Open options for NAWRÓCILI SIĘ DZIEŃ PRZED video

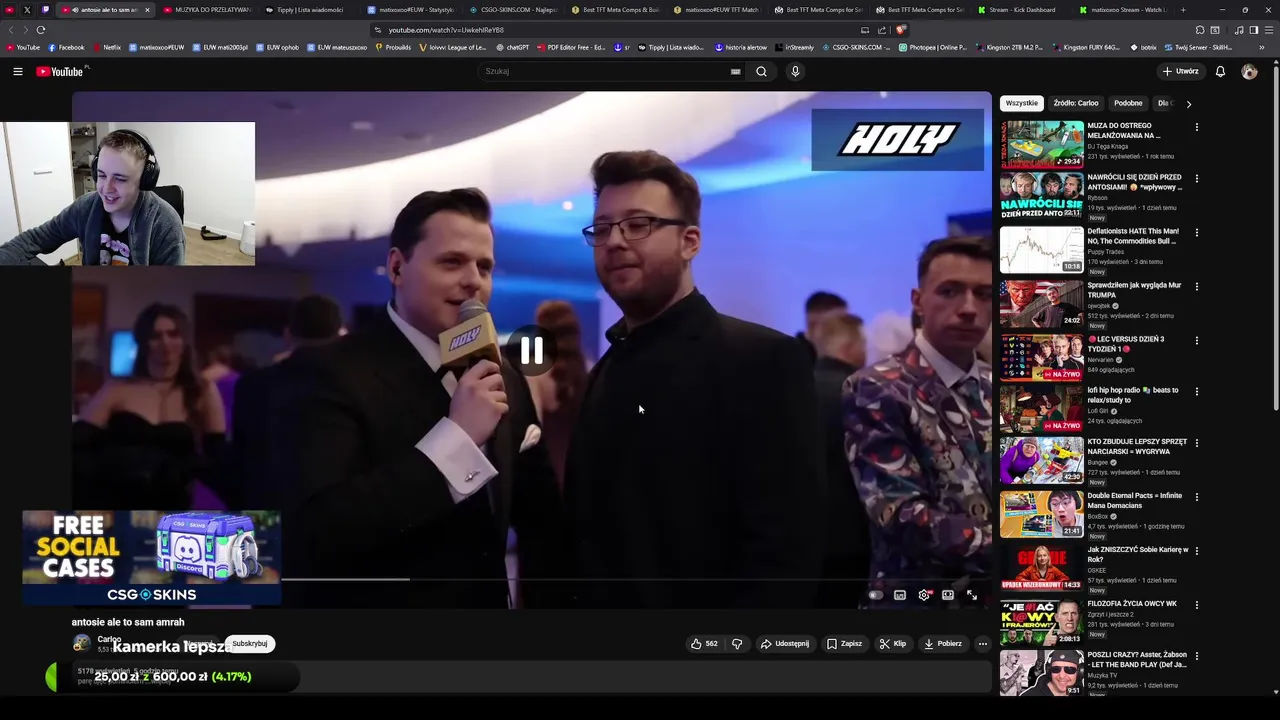(x=1196, y=179)
